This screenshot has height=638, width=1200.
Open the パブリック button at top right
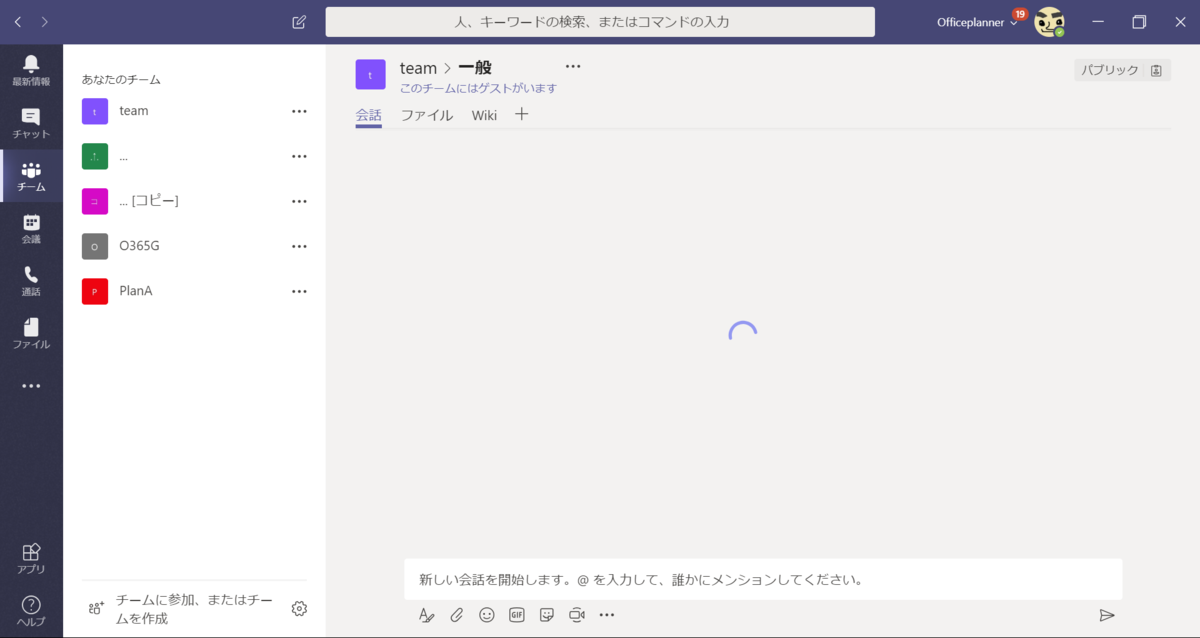coord(1108,69)
